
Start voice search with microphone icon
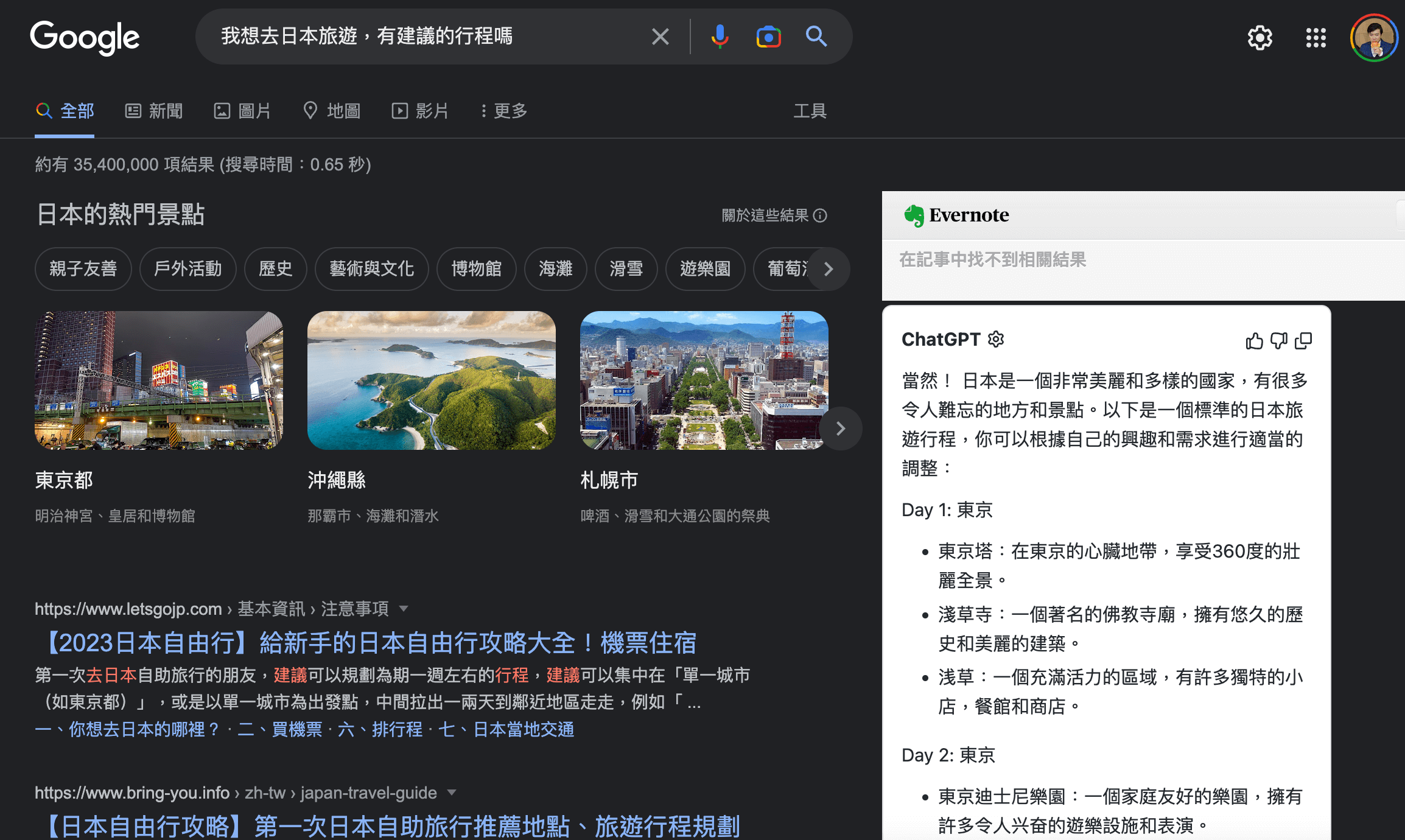(x=720, y=37)
